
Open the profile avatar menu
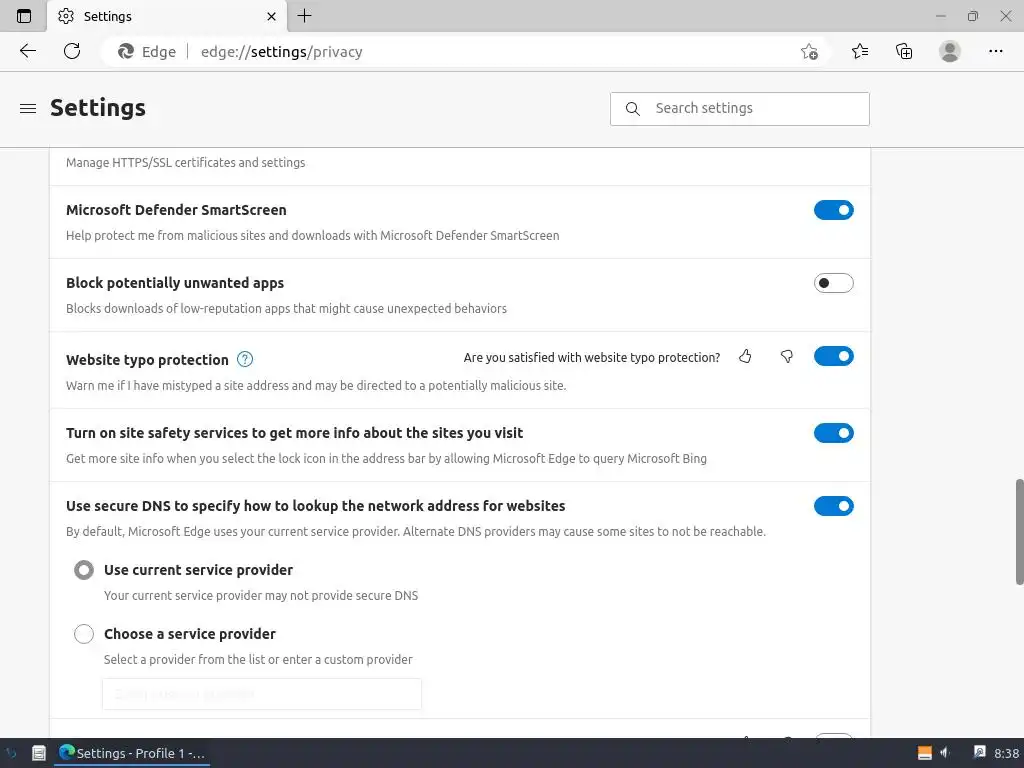950,51
